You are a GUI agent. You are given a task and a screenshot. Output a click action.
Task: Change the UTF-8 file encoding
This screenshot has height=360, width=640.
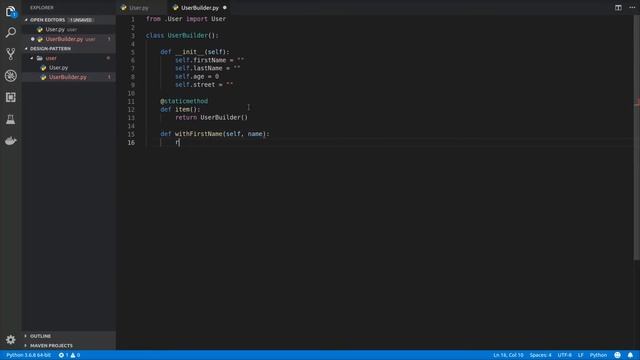[x=564, y=355]
